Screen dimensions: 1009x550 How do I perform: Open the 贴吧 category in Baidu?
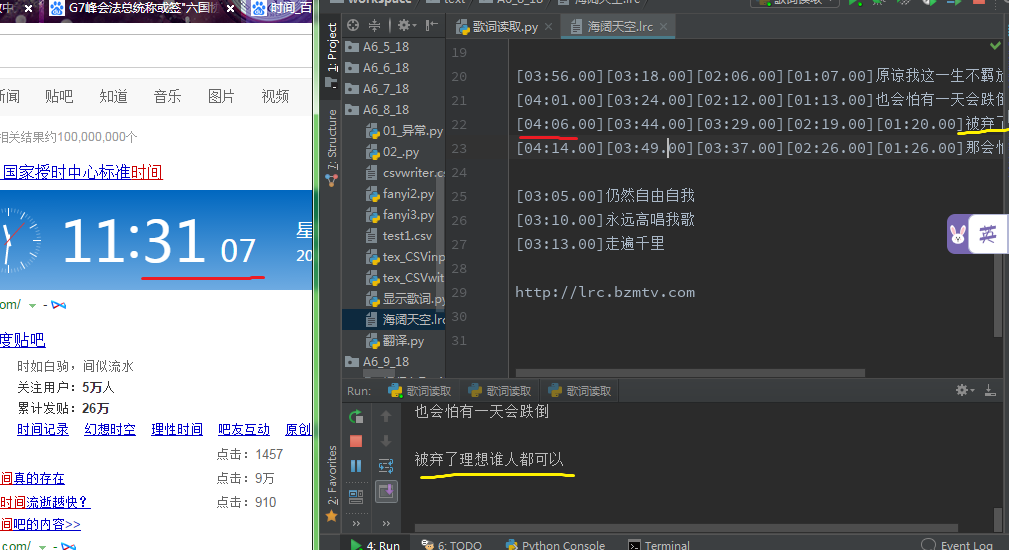[59, 96]
